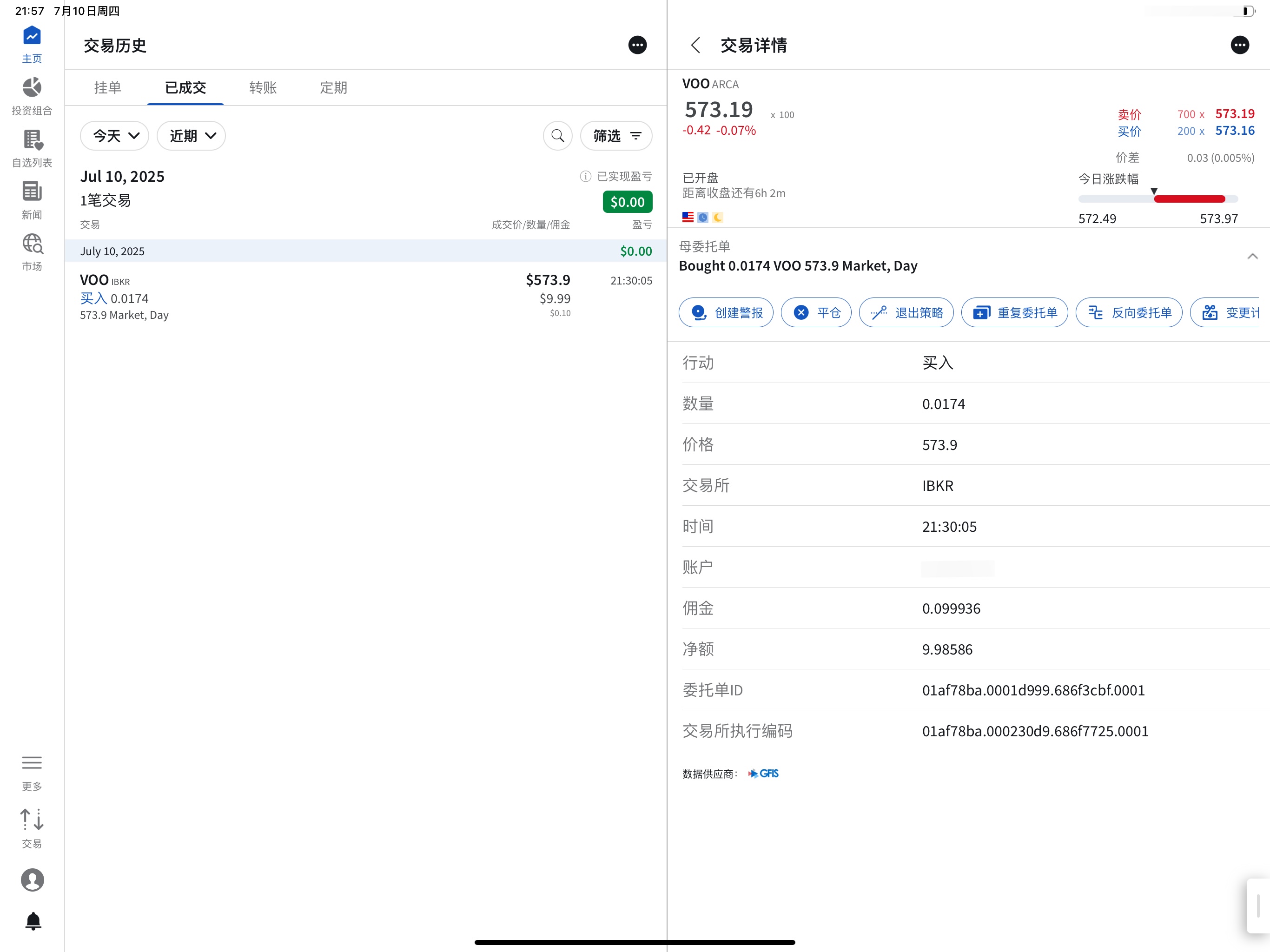Screen dimensions: 1270x952
Task: Tap the slide-over handle at right edge
Action: [x=1257, y=906]
